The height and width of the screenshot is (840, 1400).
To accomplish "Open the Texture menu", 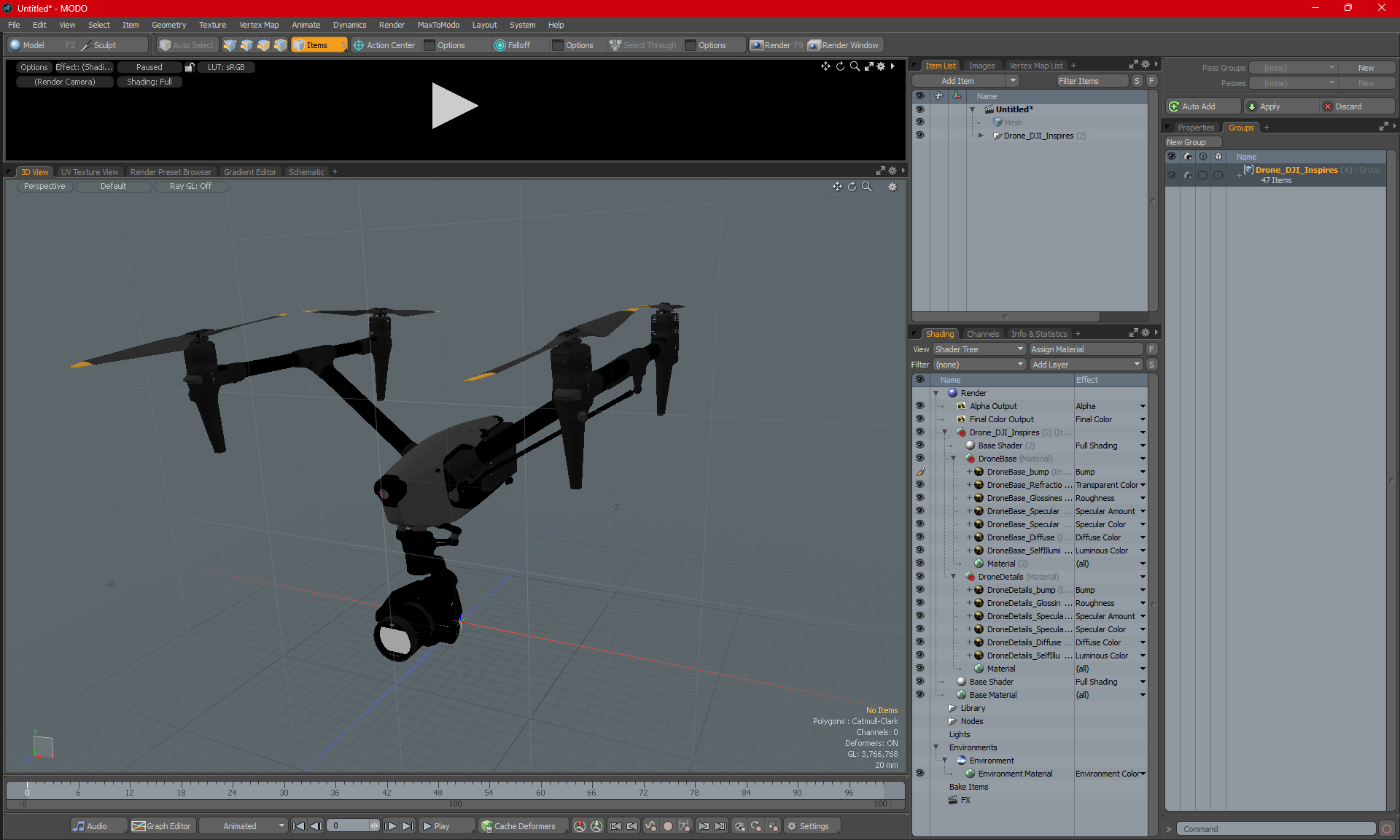I will point(212,25).
